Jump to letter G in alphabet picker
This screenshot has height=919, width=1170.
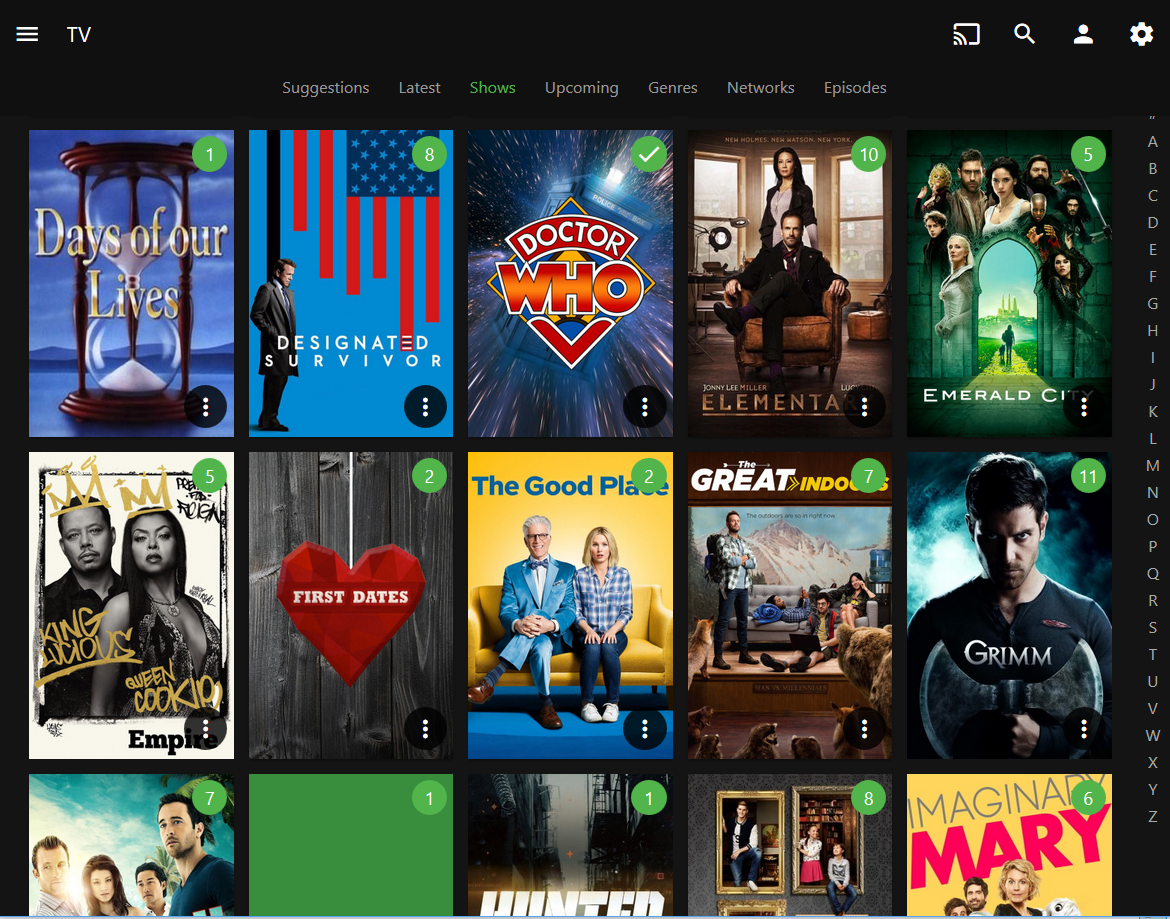point(1153,304)
